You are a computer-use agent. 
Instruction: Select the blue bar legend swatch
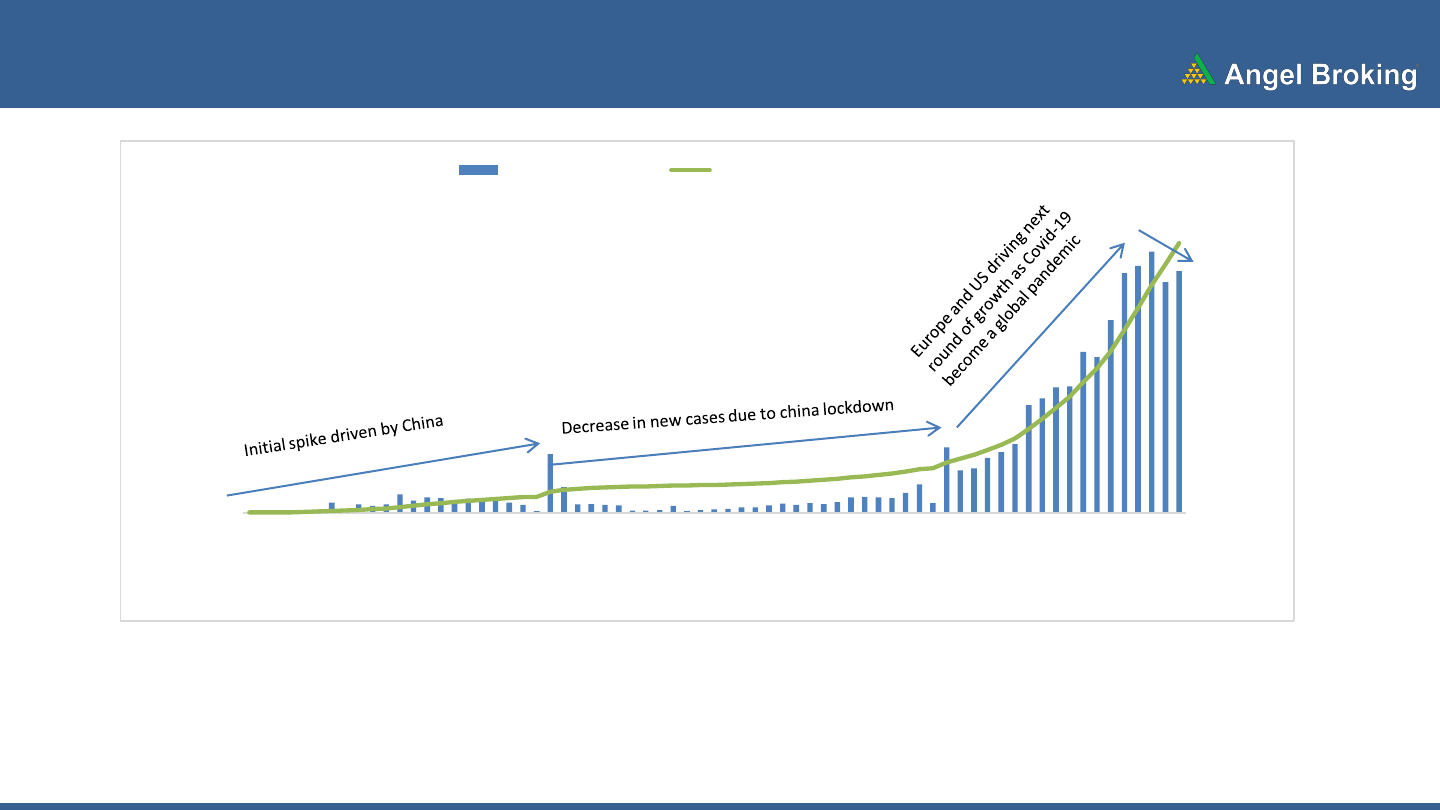[478, 170]
